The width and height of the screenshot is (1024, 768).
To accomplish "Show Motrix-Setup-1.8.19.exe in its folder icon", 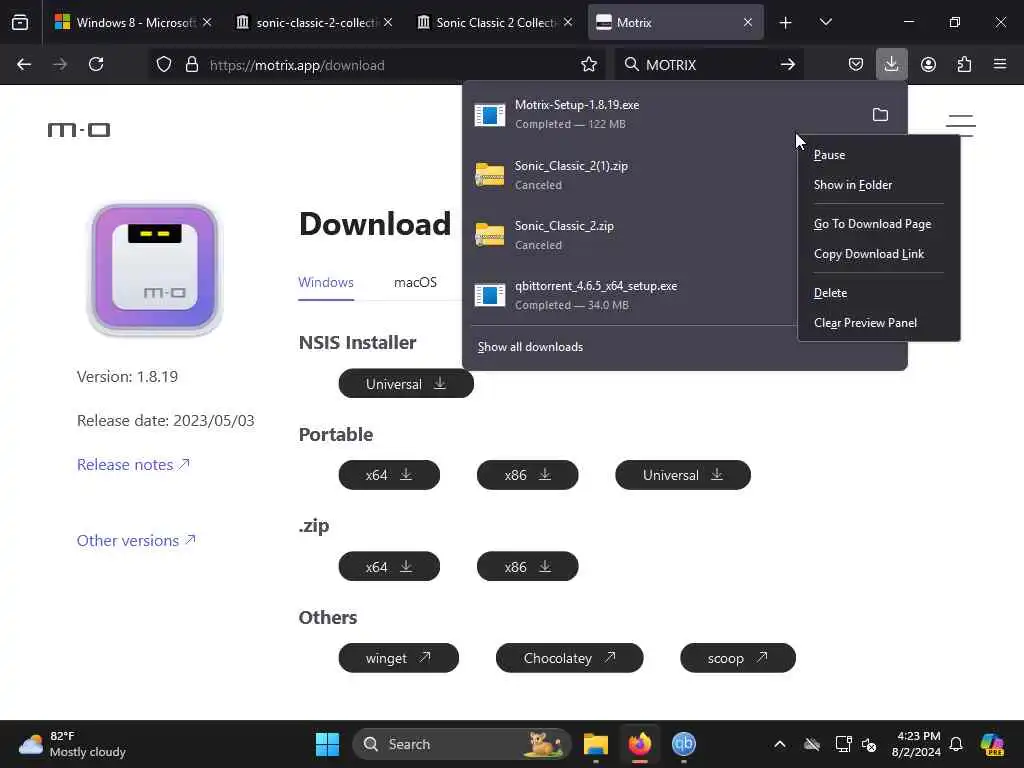I will (880, 115).
